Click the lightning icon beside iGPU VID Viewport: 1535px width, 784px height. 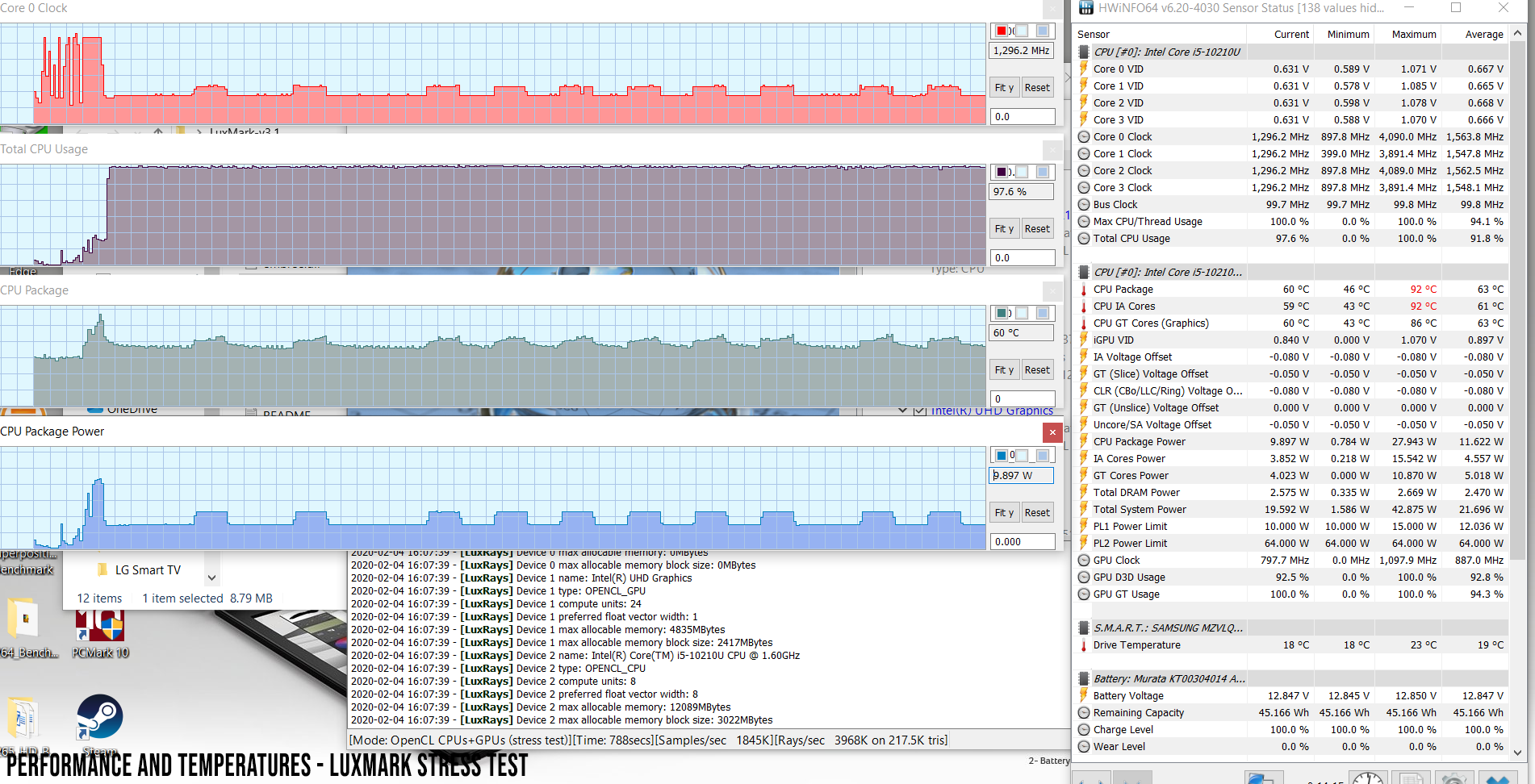click(x=1084, y=340)
